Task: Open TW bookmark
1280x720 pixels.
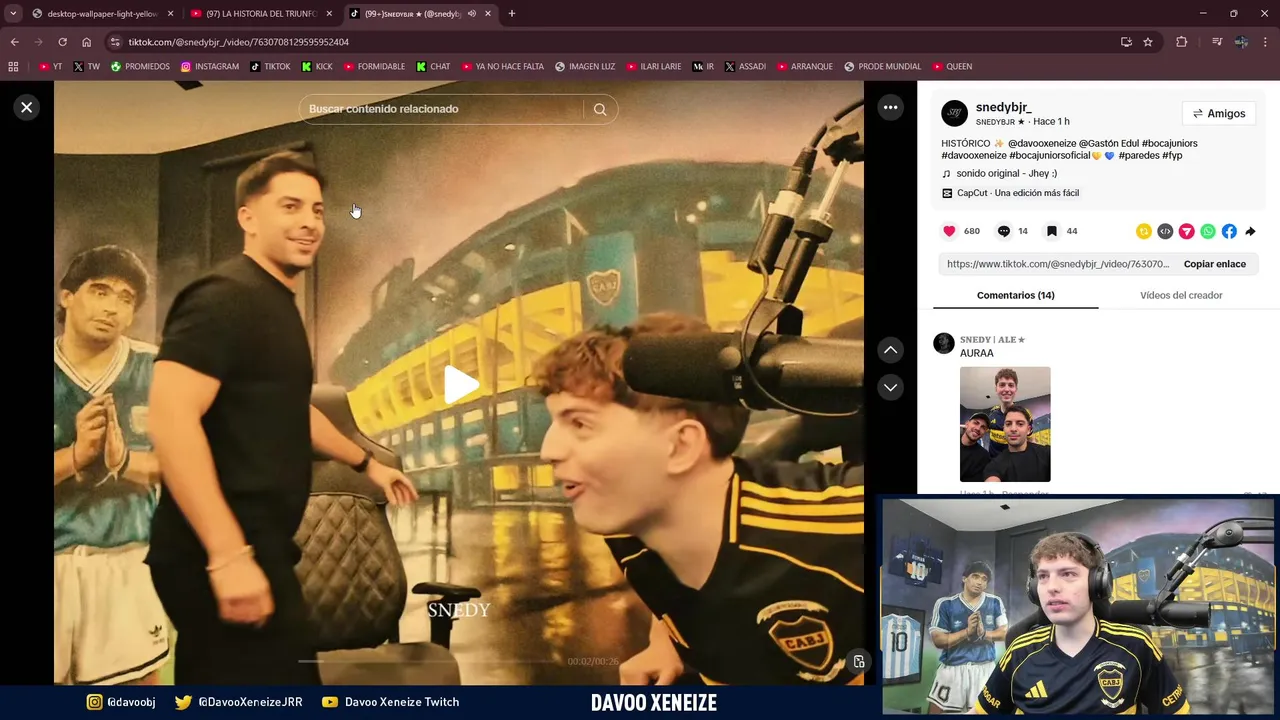Action: (x=86, y=67)
